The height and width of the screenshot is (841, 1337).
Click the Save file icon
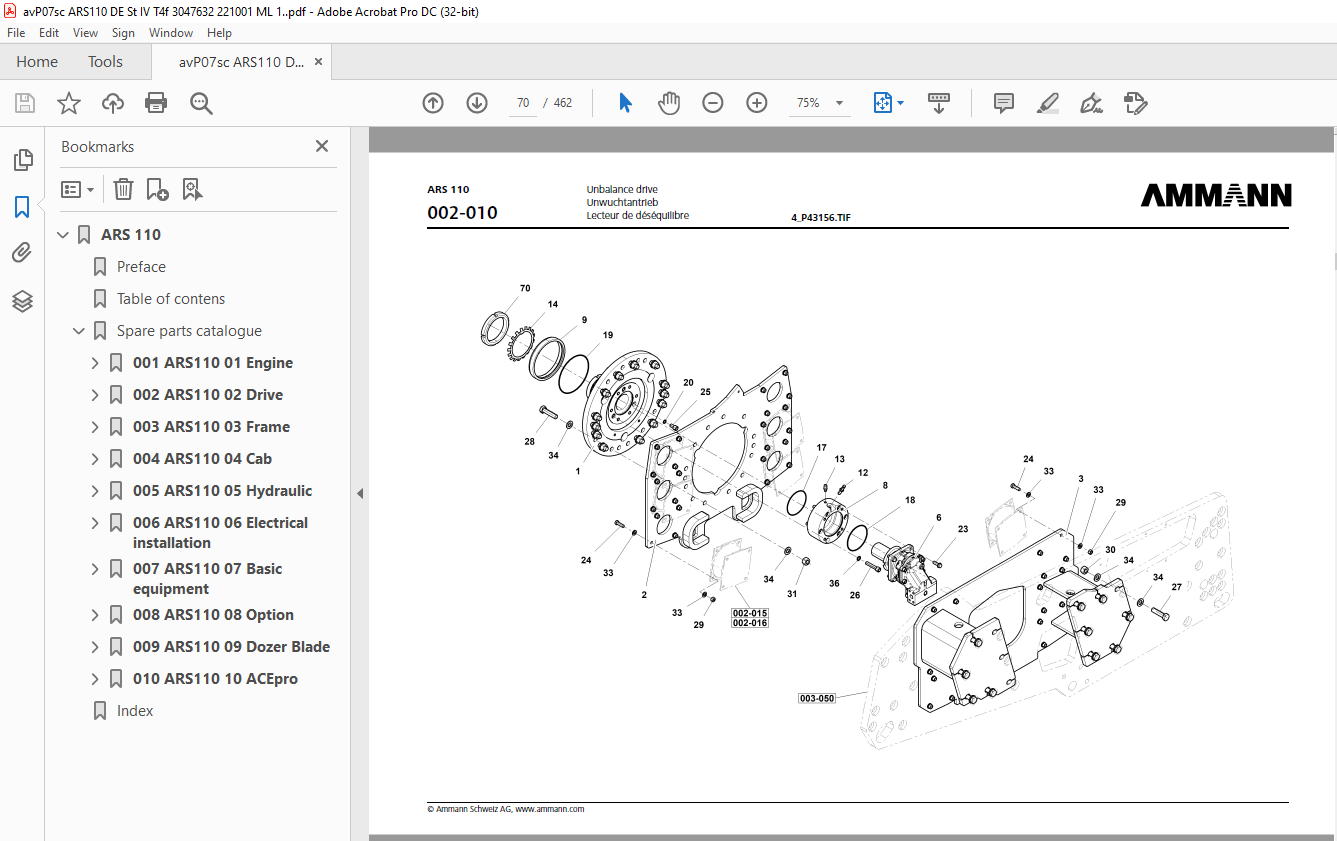pyautogui.click(x=25, y=103)
